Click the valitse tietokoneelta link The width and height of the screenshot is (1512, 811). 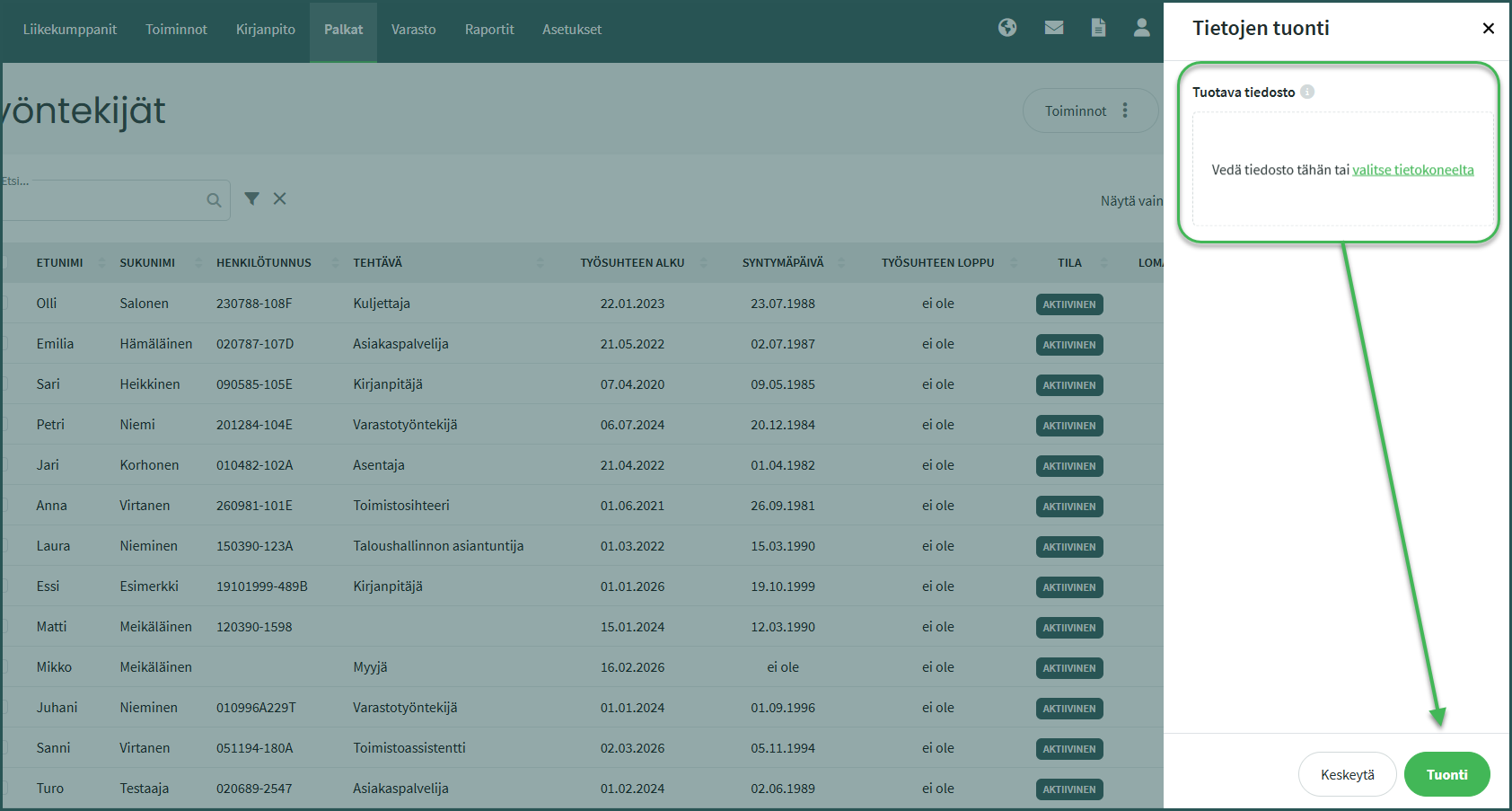pyautogui.click(x=1412, y=170)
